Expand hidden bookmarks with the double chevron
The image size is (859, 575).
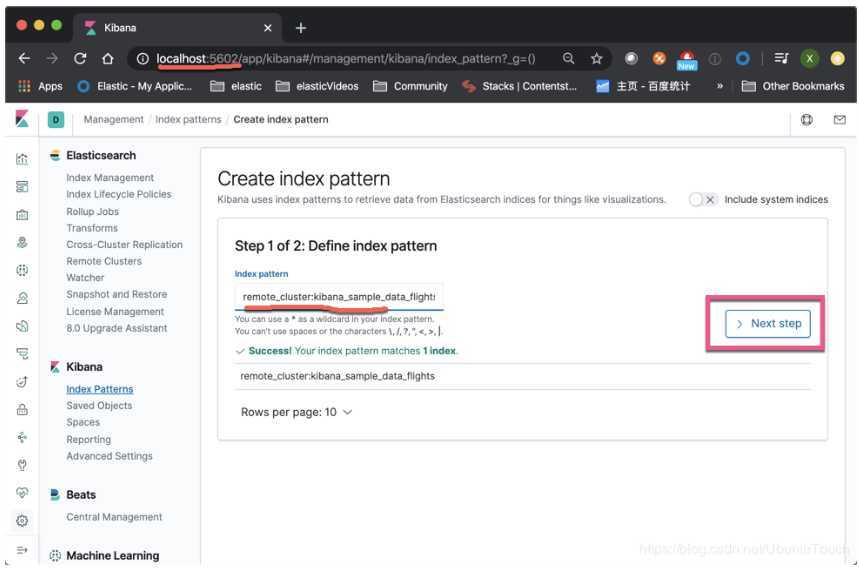pyautogui.click(x=720, y=86)
